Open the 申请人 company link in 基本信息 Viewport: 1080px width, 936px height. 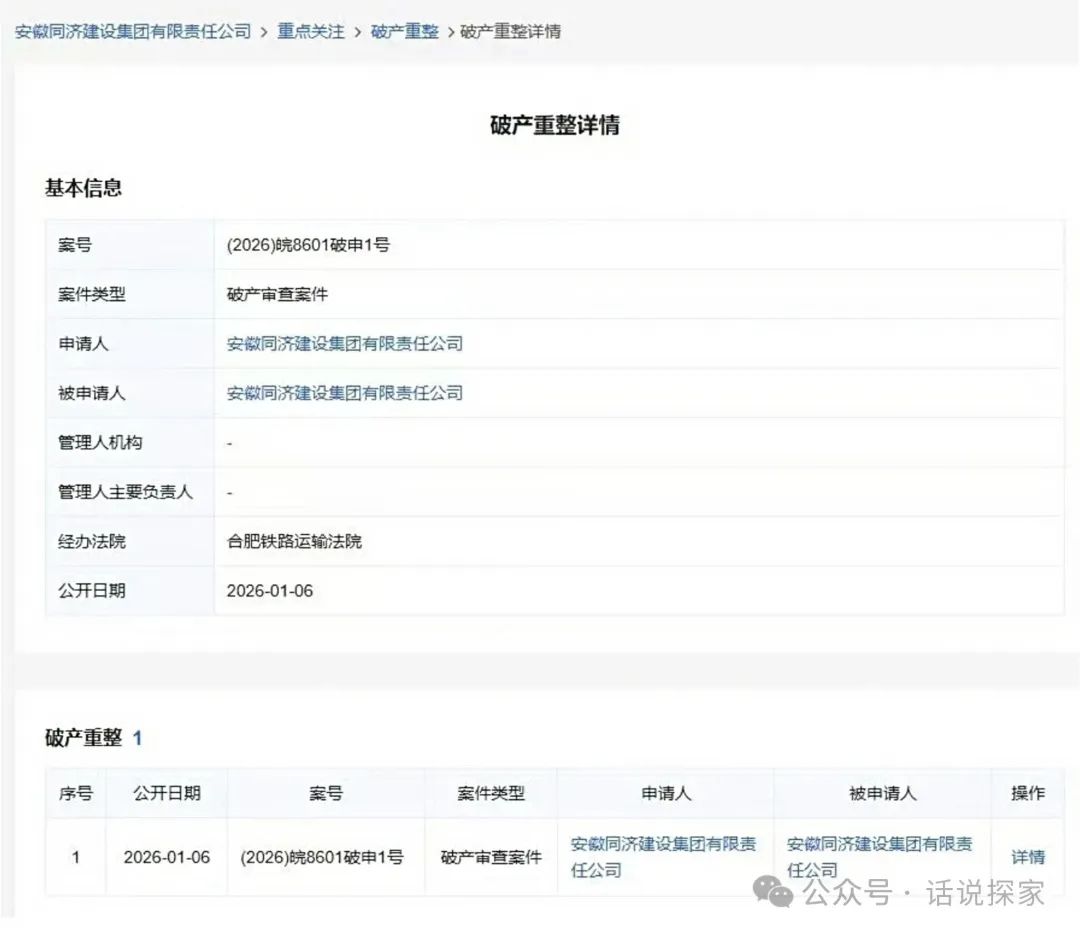pyautogui.click(x=344, y=344)
